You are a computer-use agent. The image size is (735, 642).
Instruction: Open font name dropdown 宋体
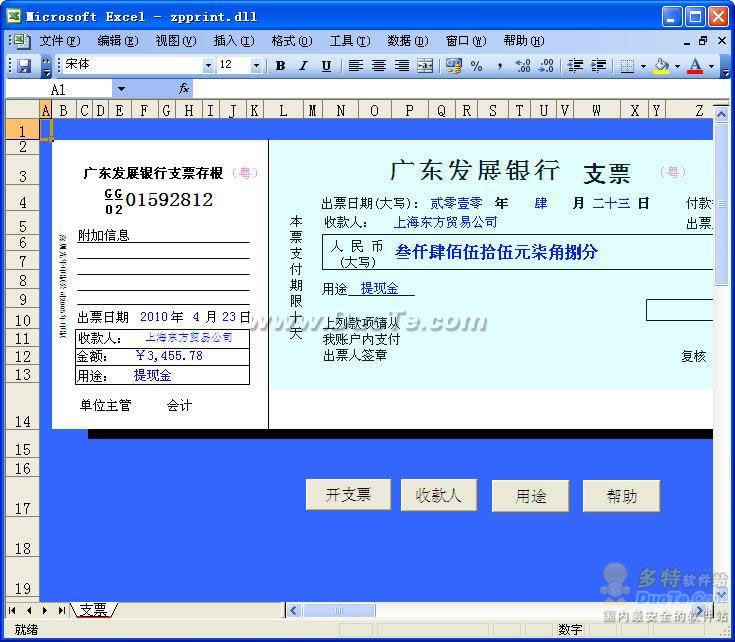click(208, 66)
